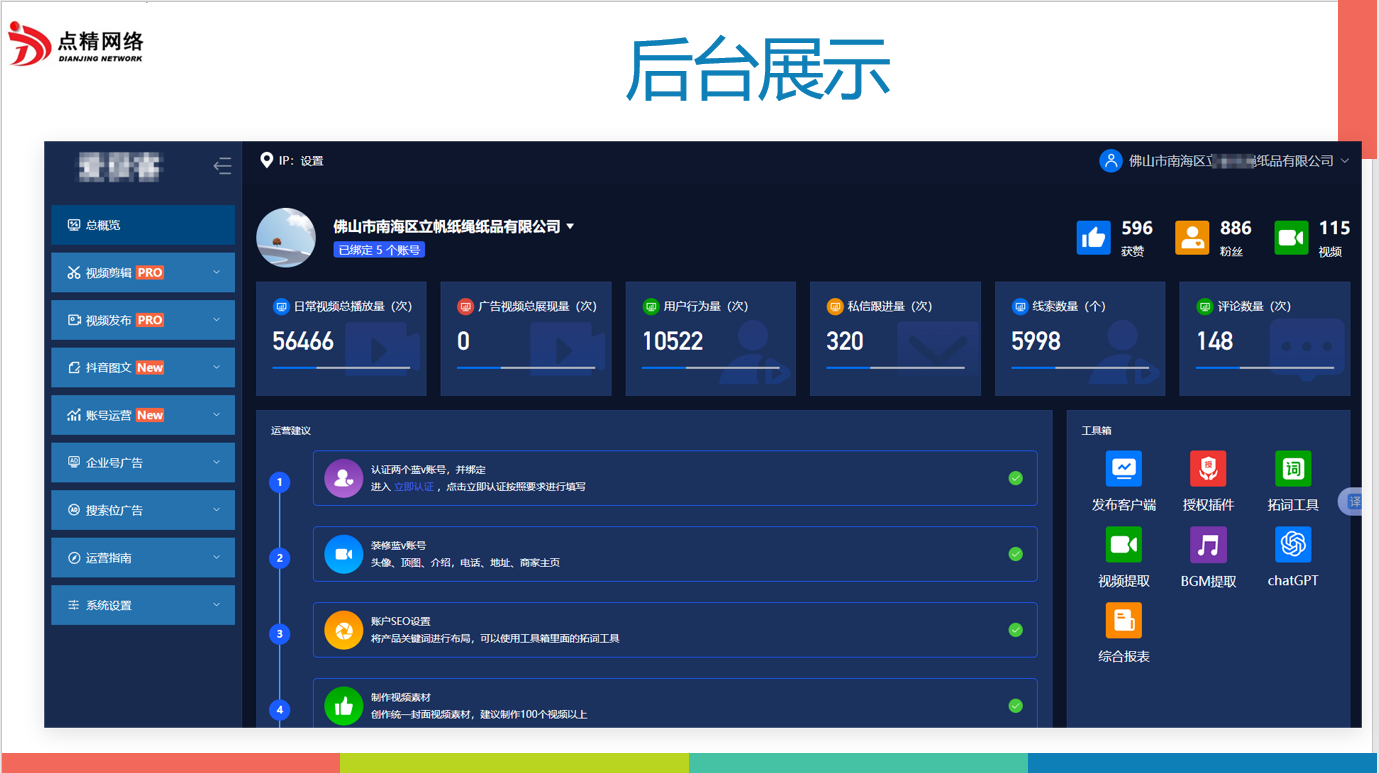Click the orange aperture icon in 账户SEO设置

pos(343,630)
